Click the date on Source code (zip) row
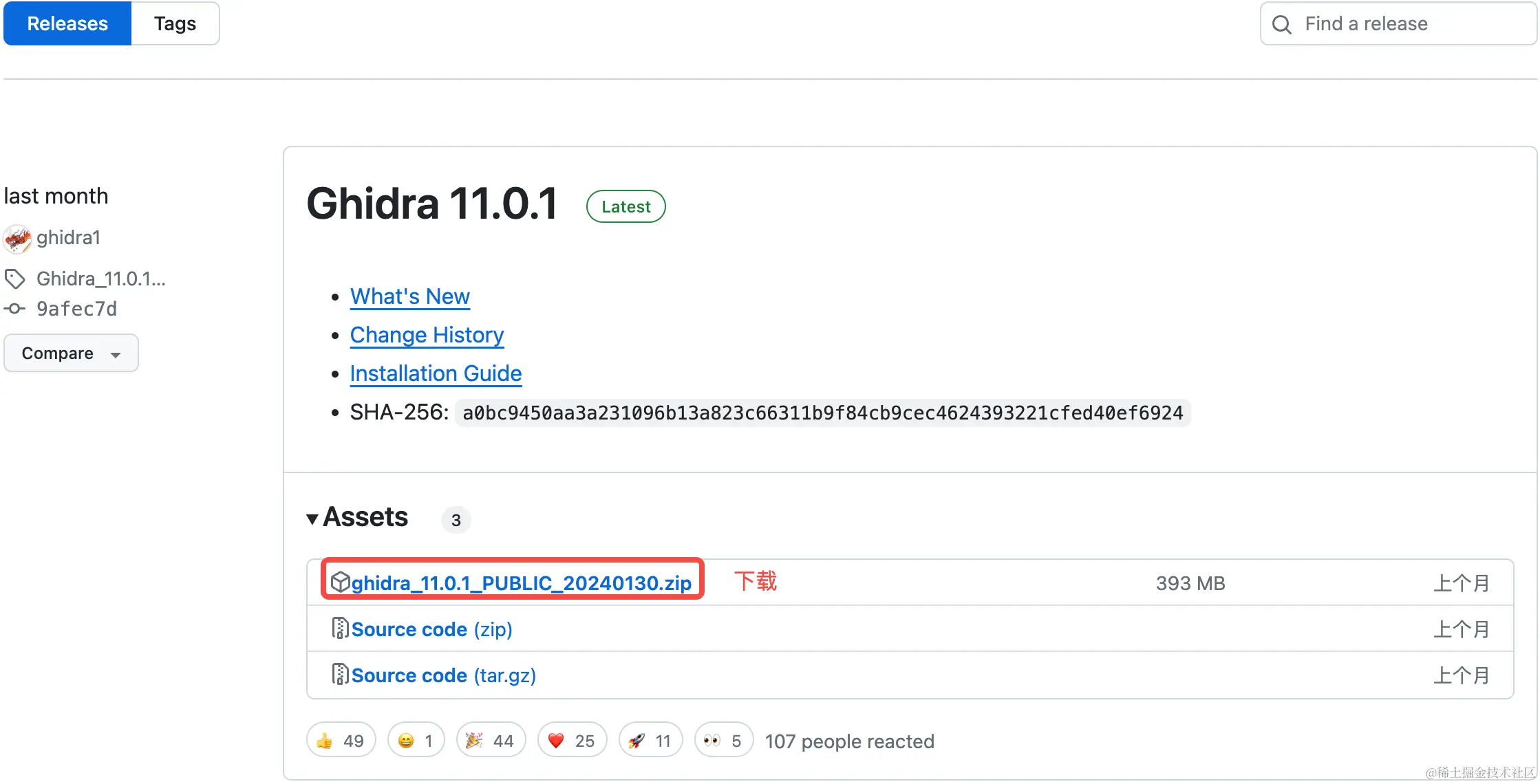This screenshot has height=784, width=1540. tap(1462, 629)
